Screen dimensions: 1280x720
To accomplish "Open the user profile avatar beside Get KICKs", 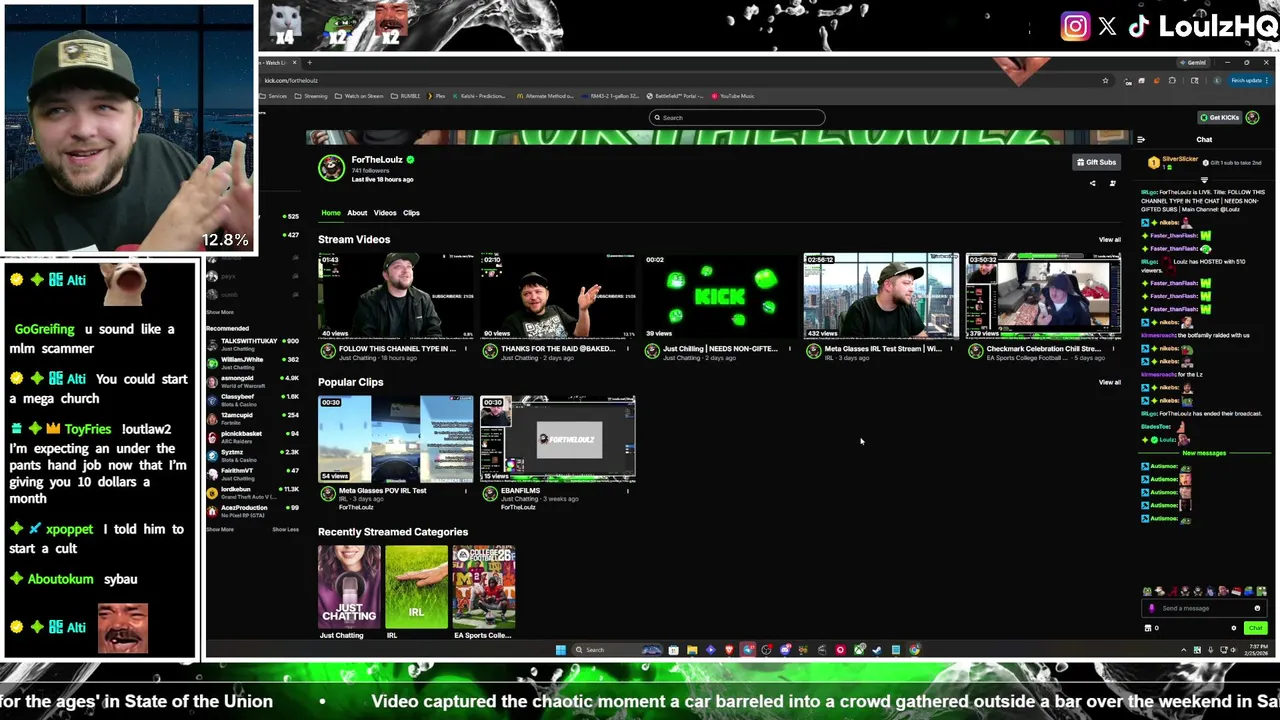I will point(1253,117).
